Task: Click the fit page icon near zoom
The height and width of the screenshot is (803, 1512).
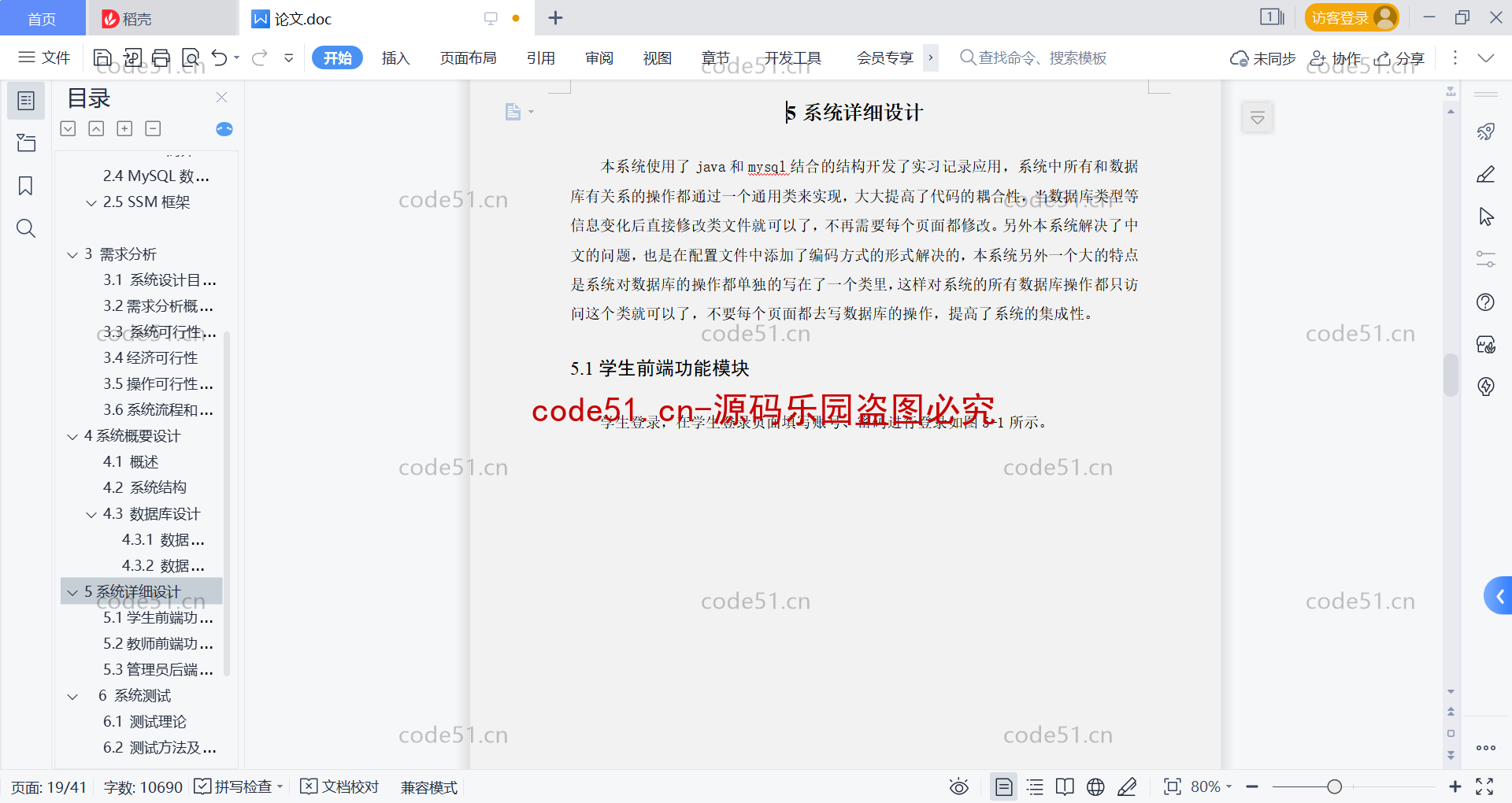Action: point(1172,786)
